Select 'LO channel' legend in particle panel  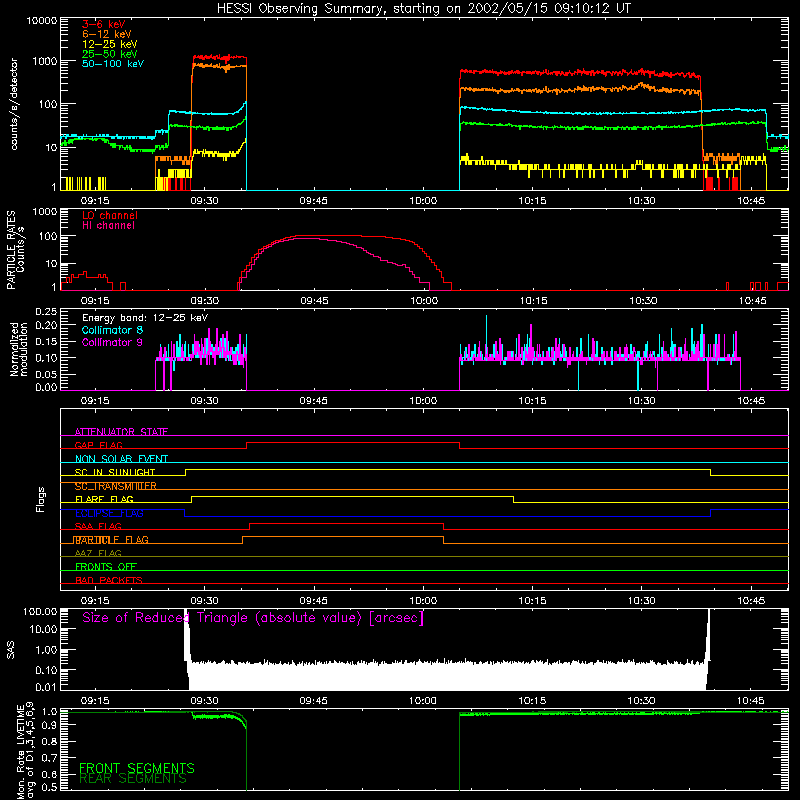(x=110, y=215)
